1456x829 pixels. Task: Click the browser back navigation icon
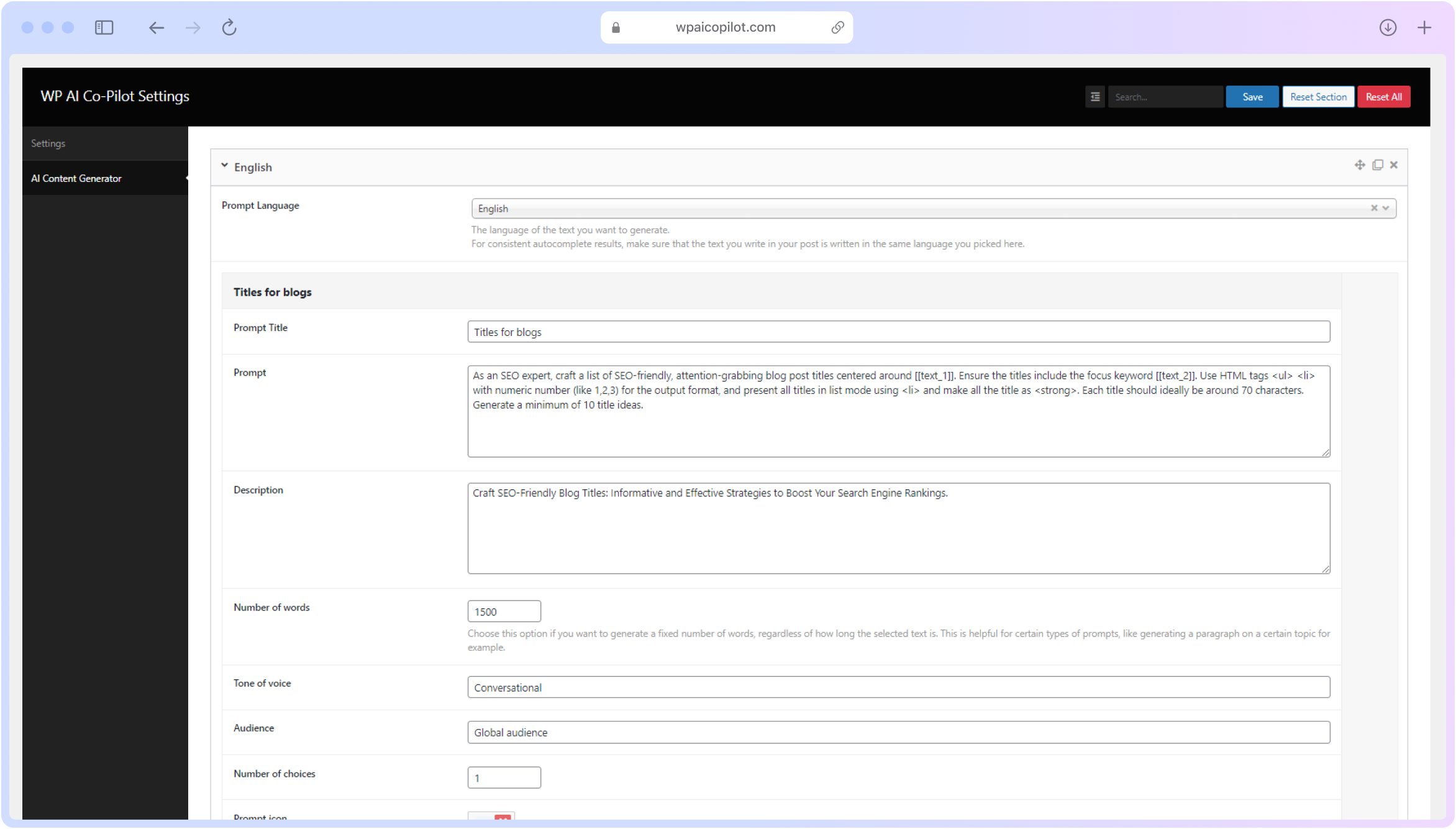click(156, 27)
